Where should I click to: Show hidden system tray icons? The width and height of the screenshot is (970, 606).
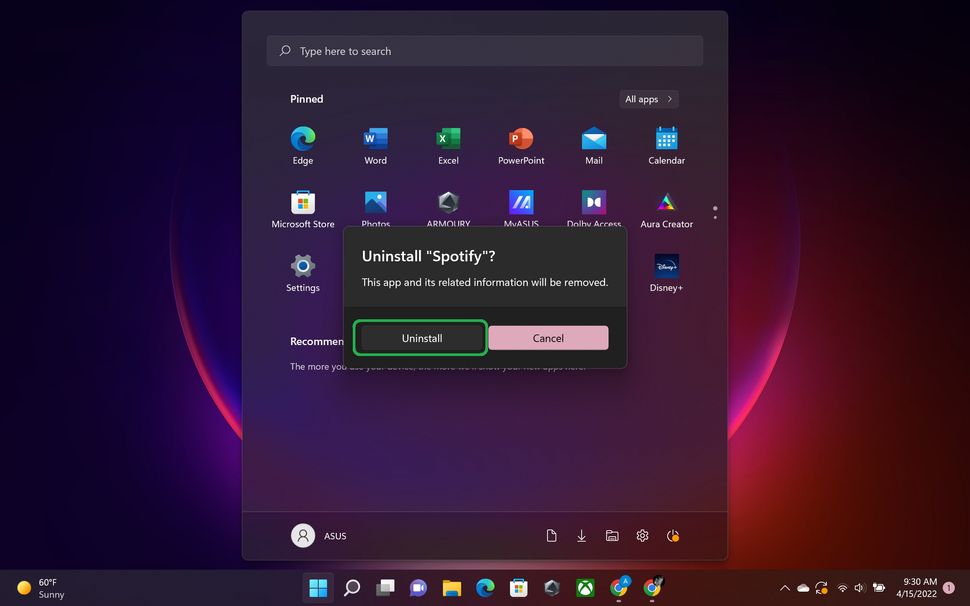(784, 588)
